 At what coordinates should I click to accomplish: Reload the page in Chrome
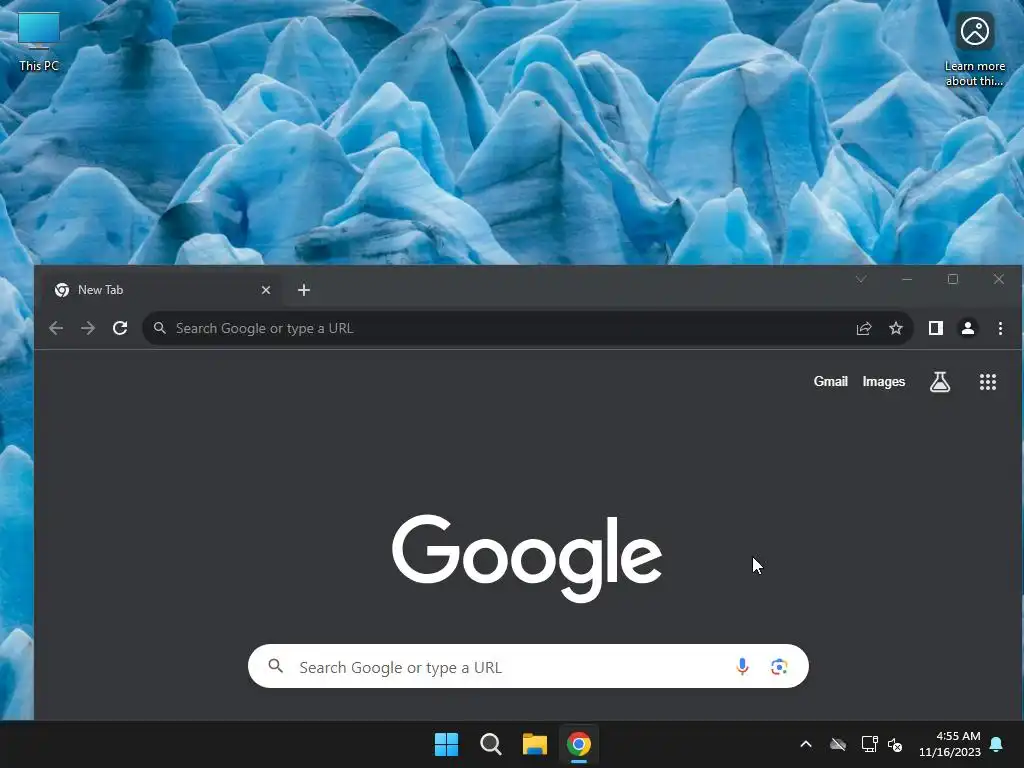(x=120, y=328)
